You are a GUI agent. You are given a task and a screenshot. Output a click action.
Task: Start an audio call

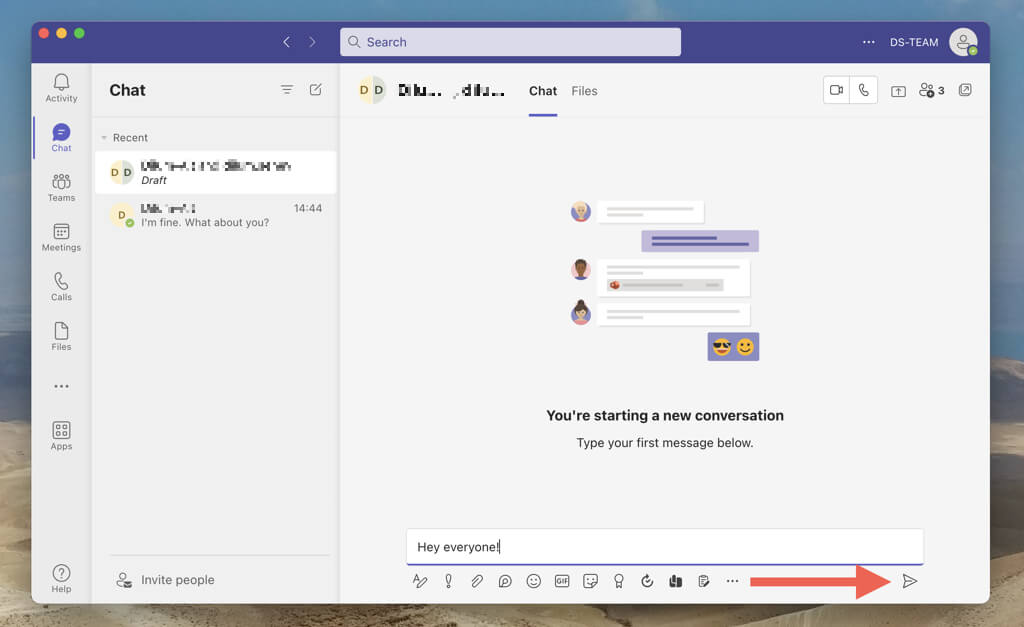[863, 90]
